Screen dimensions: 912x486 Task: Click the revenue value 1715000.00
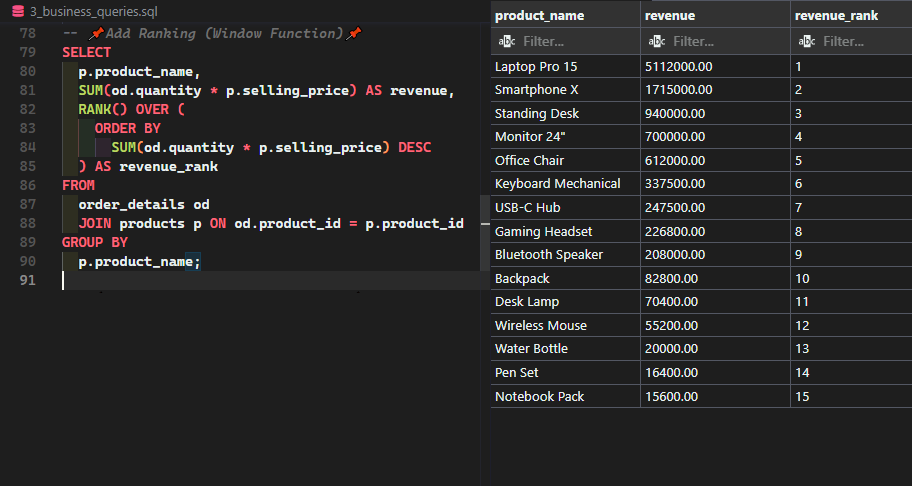(x=678, y=90)
